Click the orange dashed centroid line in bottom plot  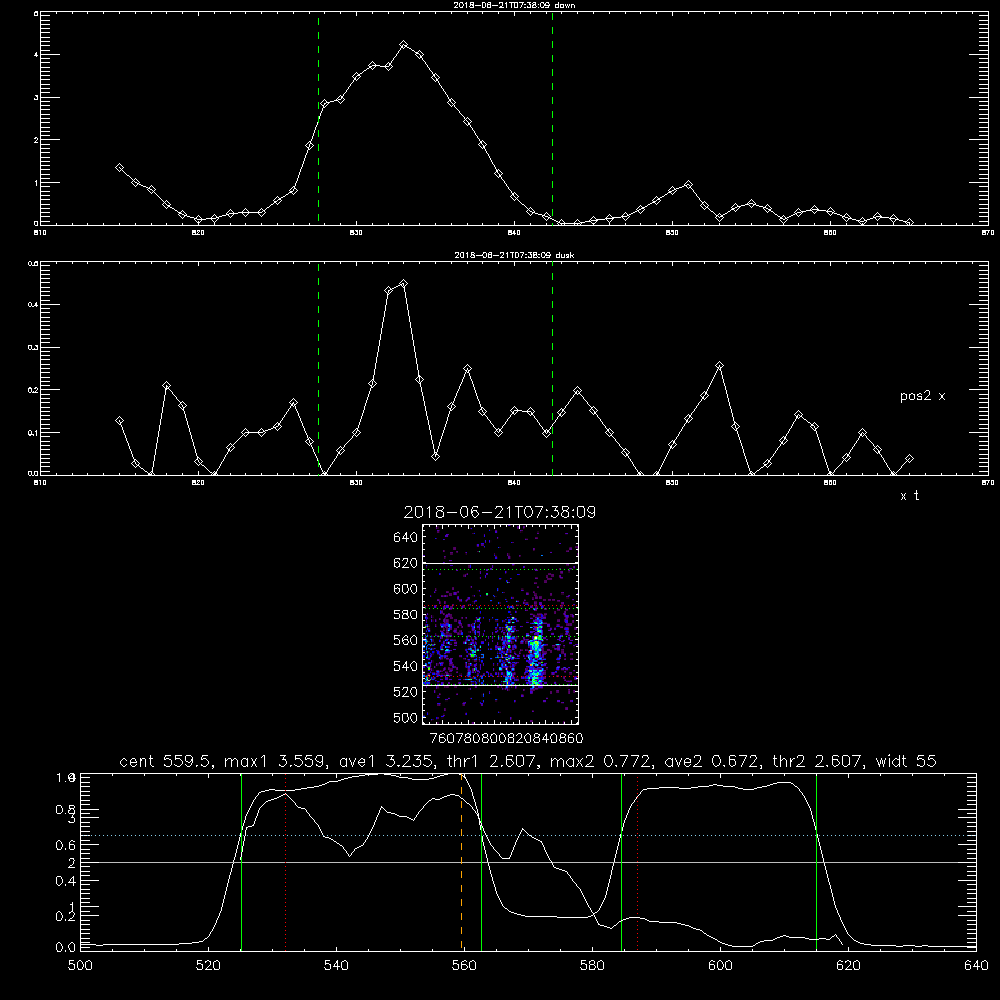(462, 861)
